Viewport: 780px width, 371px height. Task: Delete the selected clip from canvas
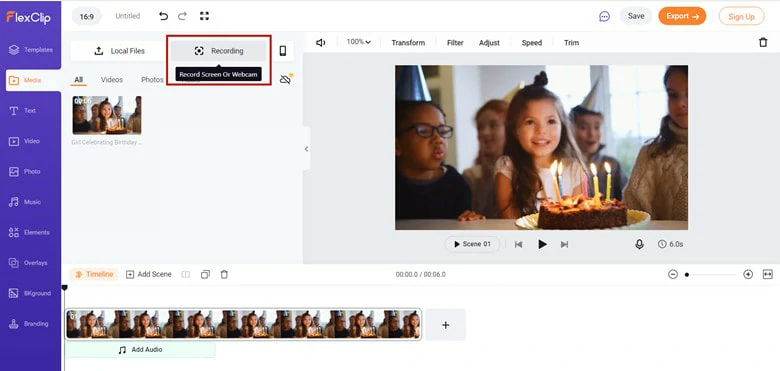click(x=763, y=43)
